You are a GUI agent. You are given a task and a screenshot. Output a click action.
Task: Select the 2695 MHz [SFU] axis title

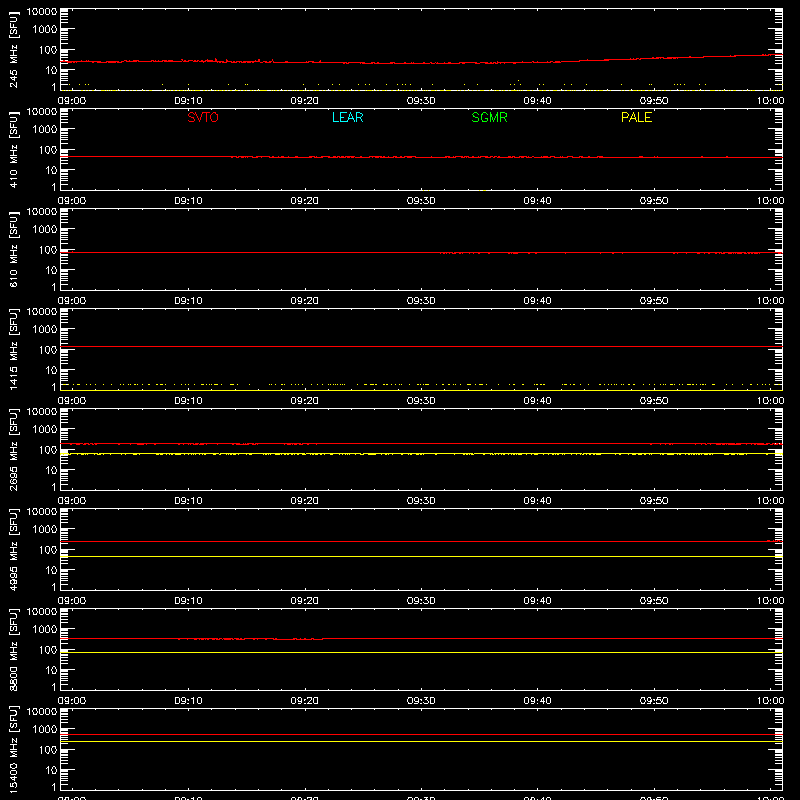pos(13,450)
